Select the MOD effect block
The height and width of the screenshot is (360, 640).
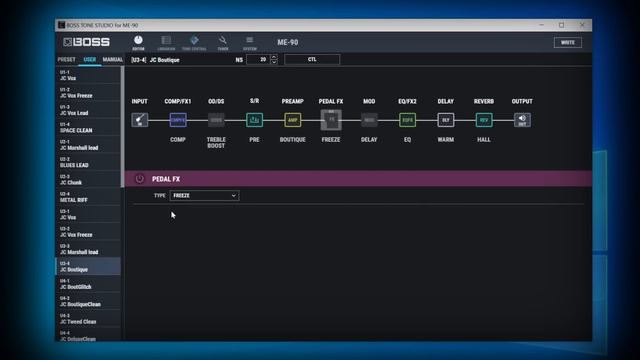(x=369, y=120)
